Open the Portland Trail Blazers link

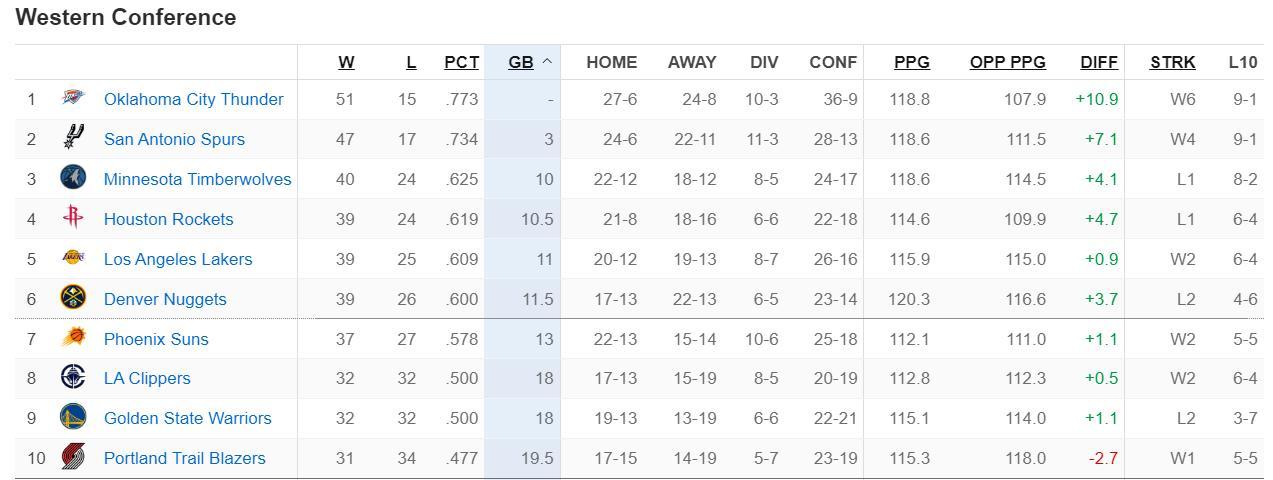(x=184, y=458)
